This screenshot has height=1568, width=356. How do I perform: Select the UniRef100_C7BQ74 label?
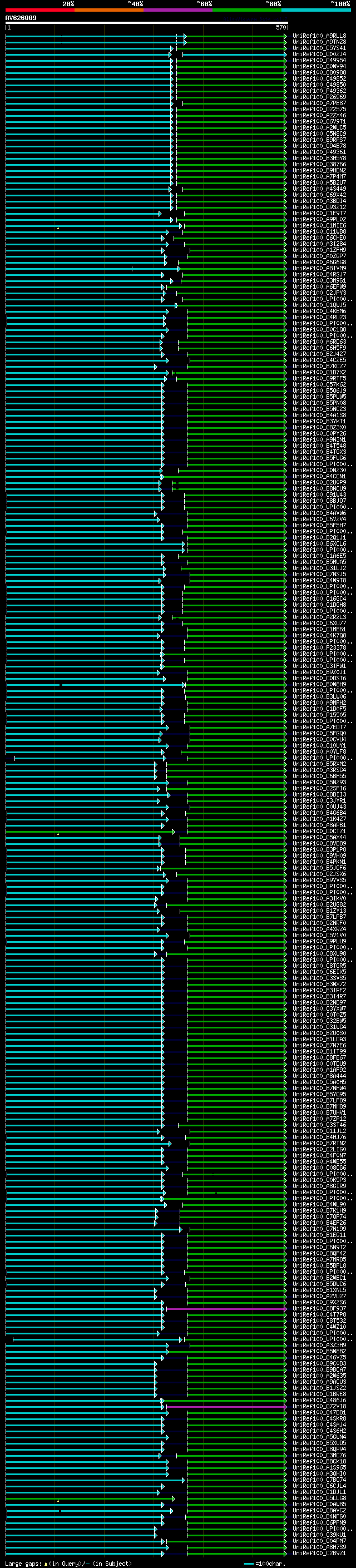point(319,1480)
